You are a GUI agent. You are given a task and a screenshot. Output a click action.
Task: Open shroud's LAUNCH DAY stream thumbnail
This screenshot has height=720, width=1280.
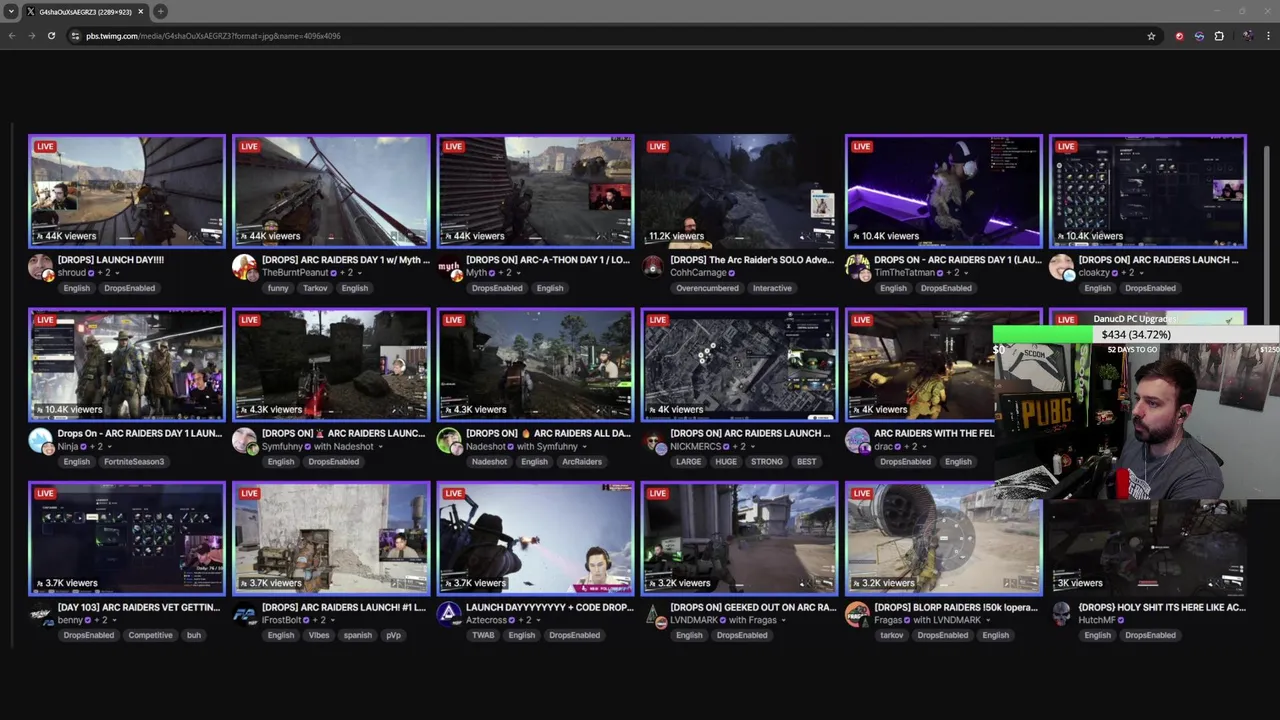pyautogui.click(x=127, y=191)
